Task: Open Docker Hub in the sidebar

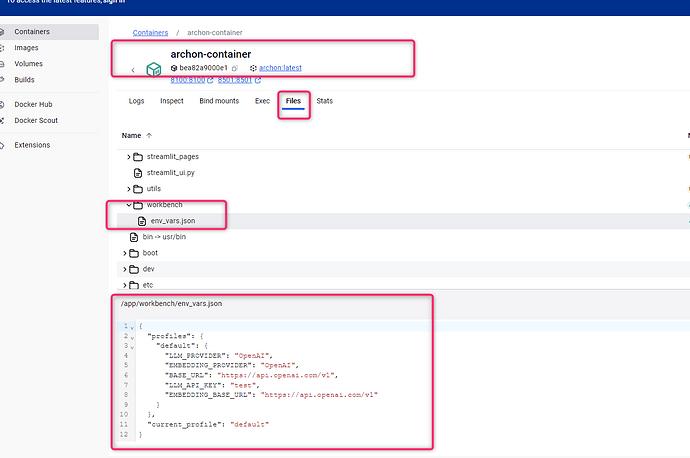Action: click(33, 104)
